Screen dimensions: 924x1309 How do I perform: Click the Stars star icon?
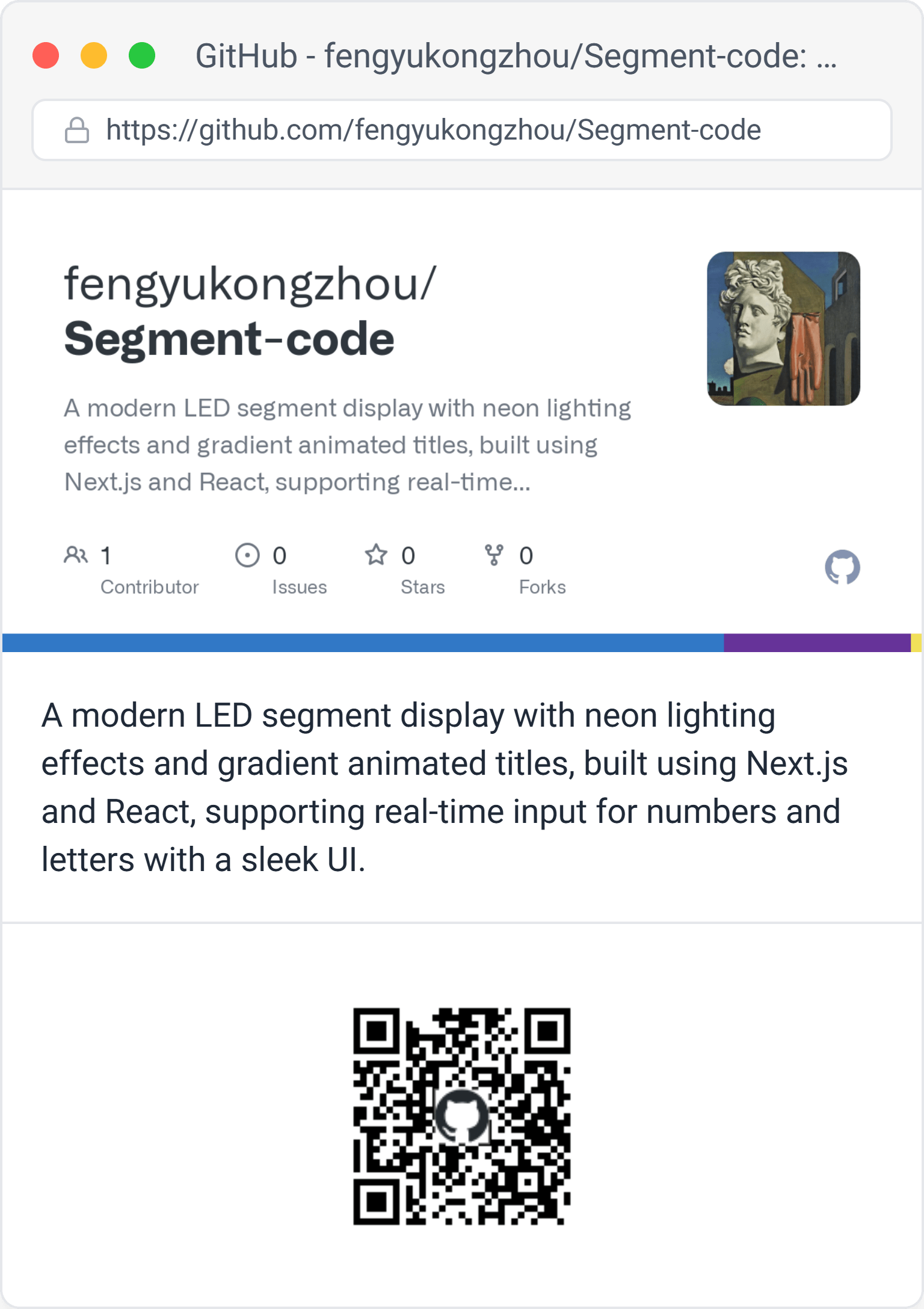[x=376, y=555]
